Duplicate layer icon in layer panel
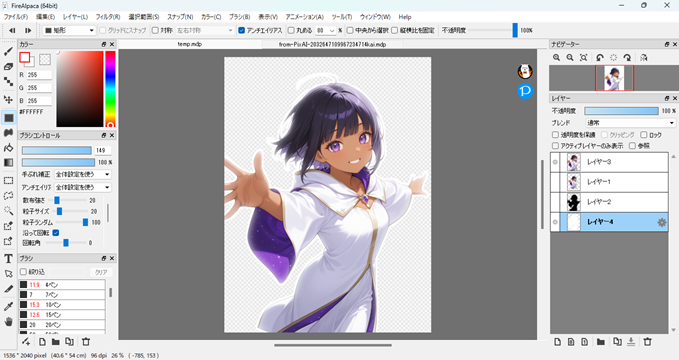Viewport: 679px width, 360px height. point(618,342)
